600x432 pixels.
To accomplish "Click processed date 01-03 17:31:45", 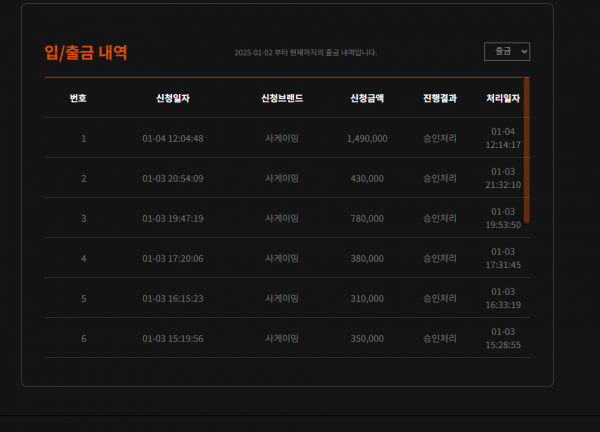I will coord(503,258).
